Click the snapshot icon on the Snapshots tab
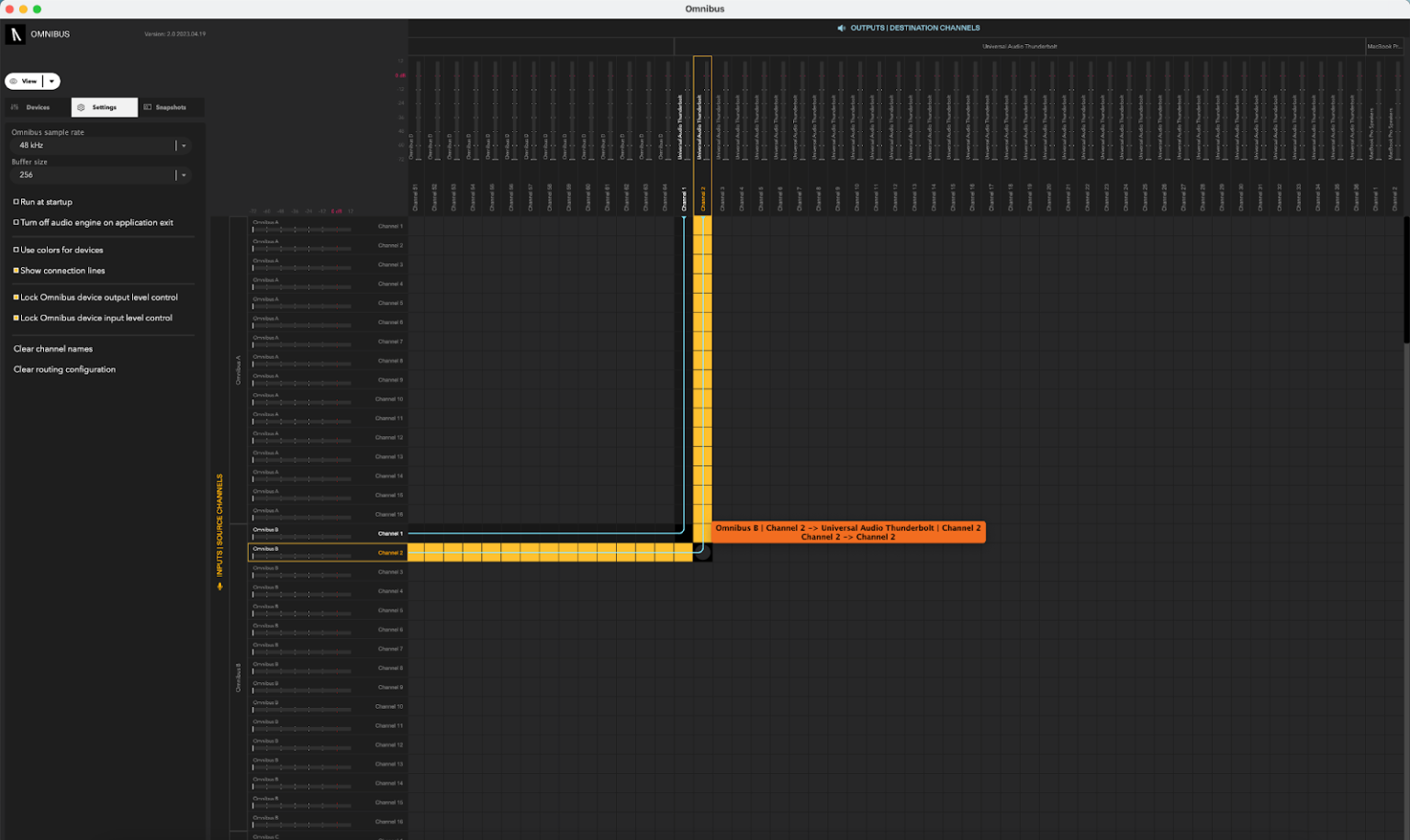This screenshot has width=1410, height=840. (149, 107)
